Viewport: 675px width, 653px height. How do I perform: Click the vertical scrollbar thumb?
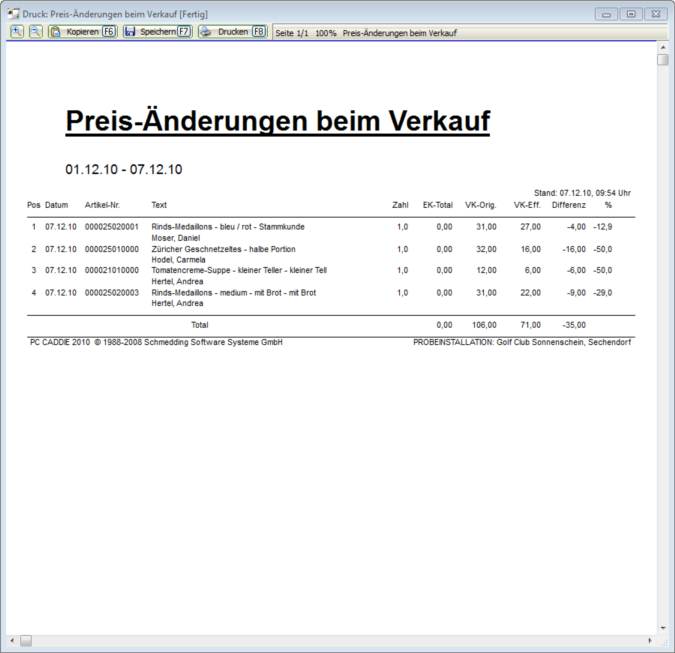click(x=663, y=60)
